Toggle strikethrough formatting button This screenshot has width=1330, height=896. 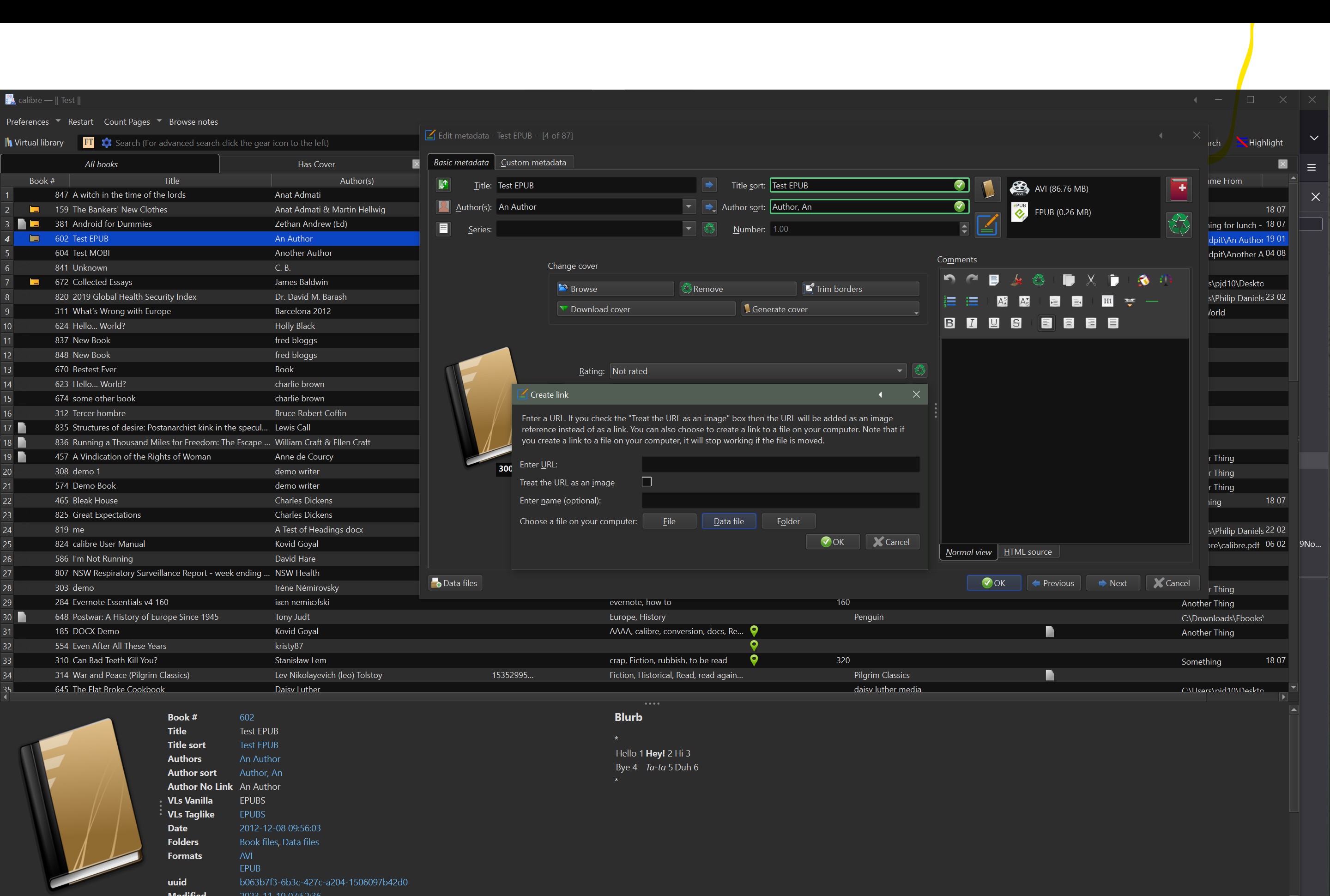(x=1016, y=323)
